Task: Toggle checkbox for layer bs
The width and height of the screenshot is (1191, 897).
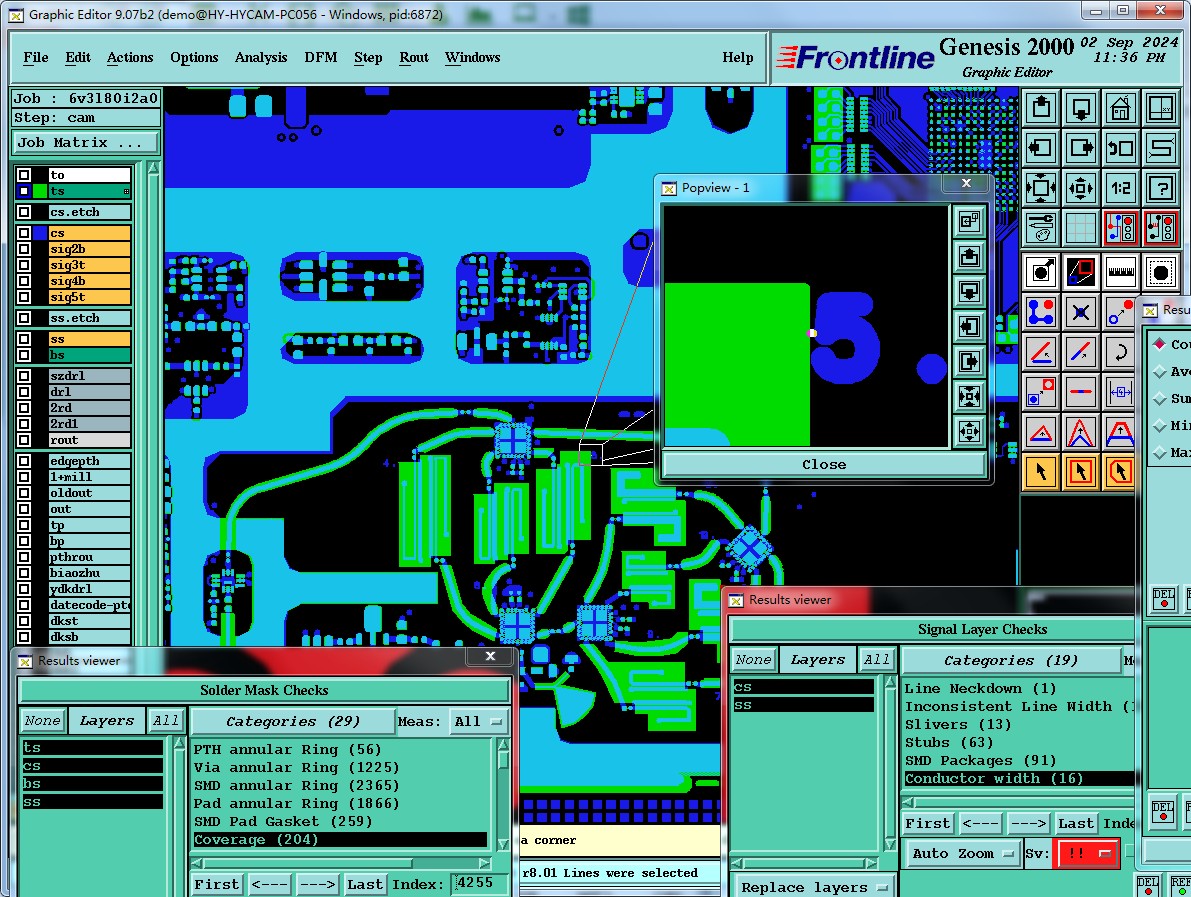Action: click(x=24, y=355)
